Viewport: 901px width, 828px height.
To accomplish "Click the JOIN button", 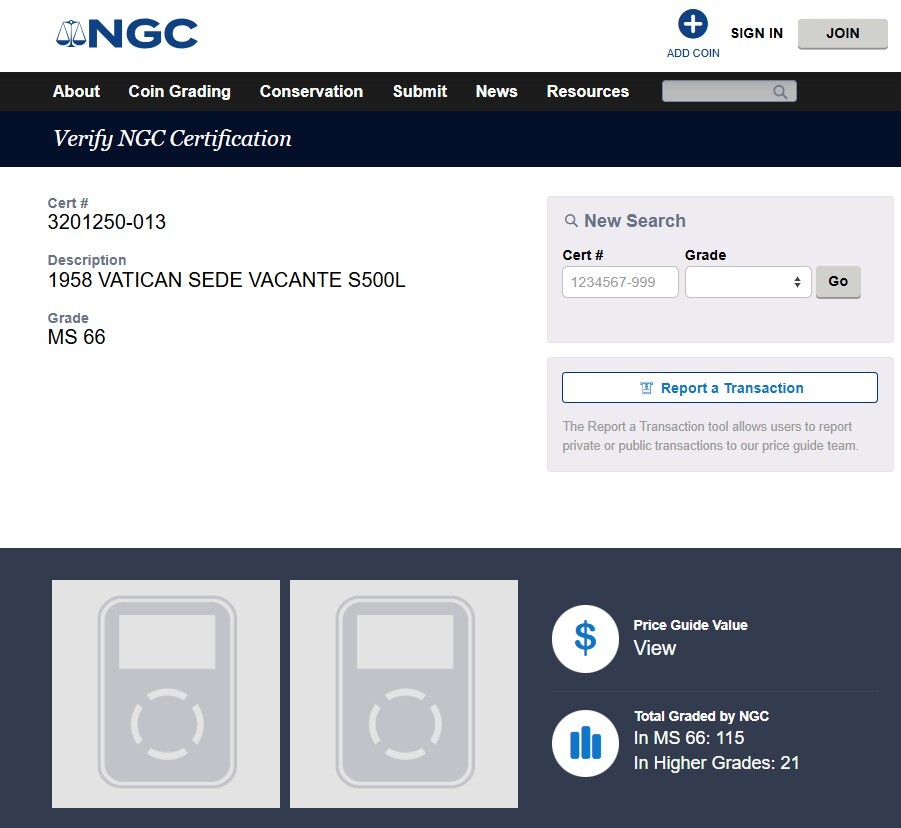I will click(842, 34).
